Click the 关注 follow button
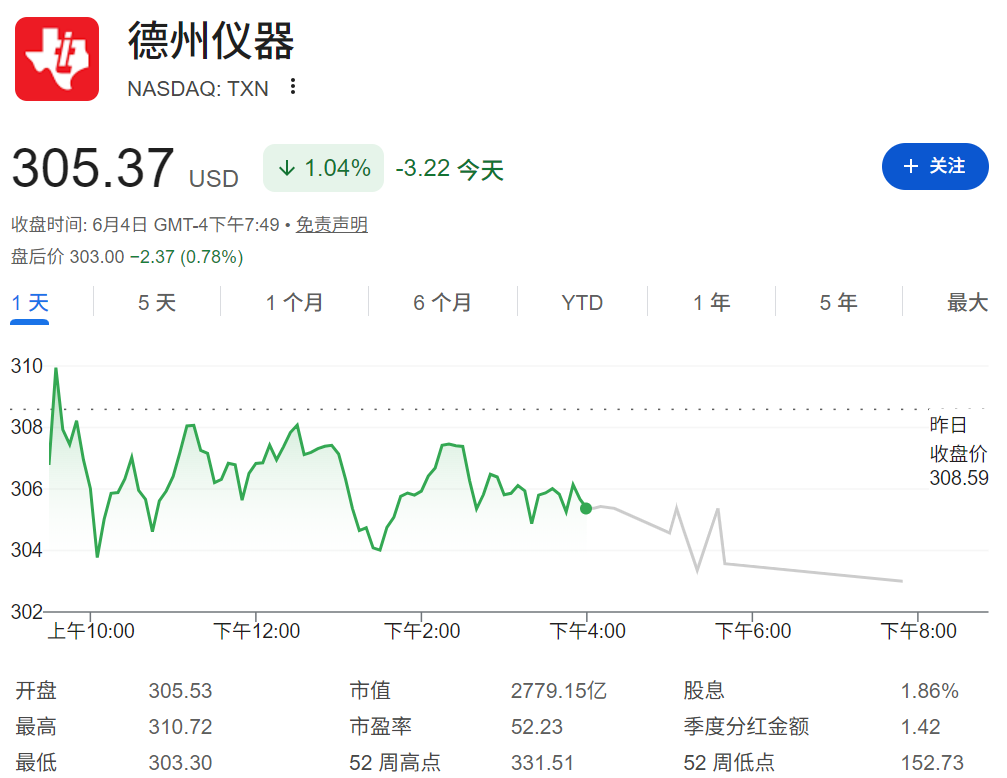 point(934,166)
